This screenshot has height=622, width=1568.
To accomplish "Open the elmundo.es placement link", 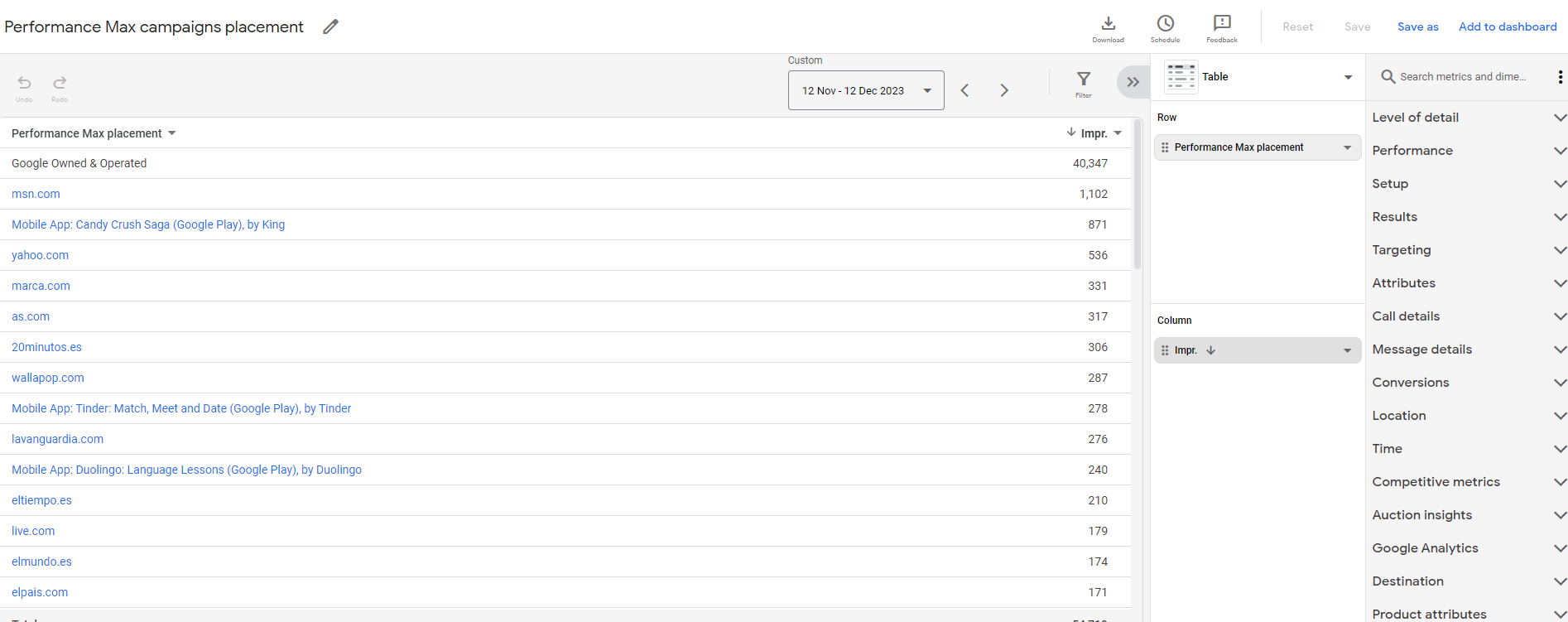I will tap(41, 562).
